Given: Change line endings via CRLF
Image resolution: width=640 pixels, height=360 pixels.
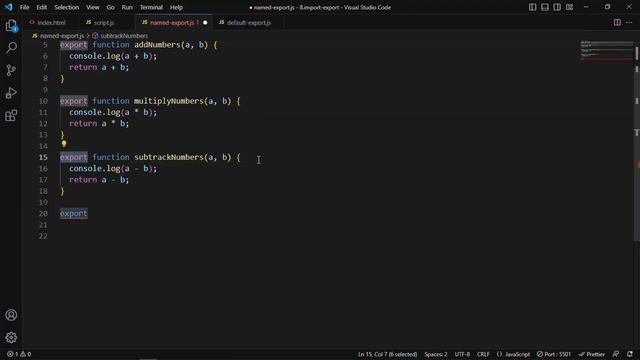Looking at the screenshot, I should click(x=483, y=354).
